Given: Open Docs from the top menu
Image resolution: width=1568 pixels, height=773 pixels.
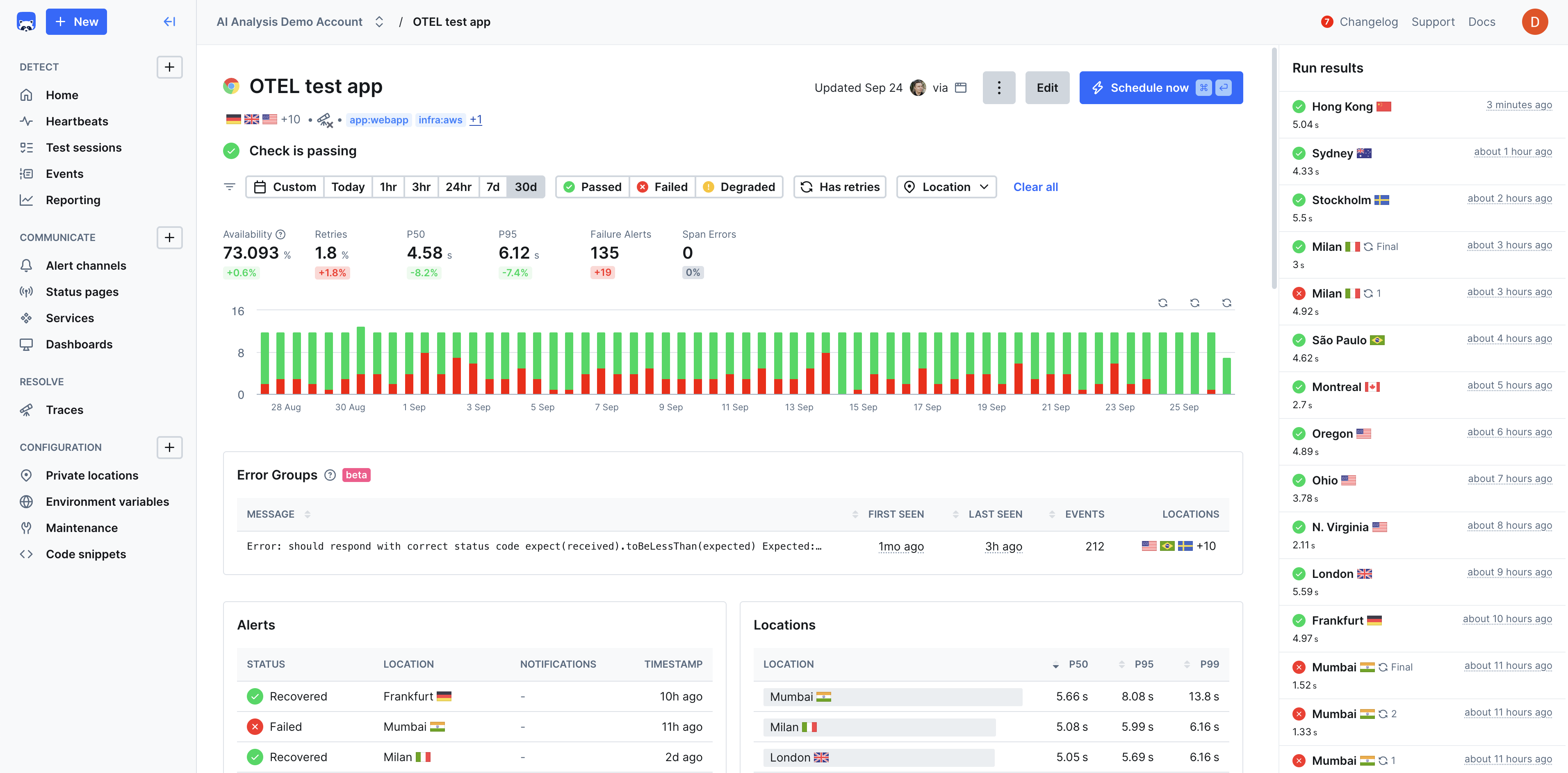Looking at the screenshot, I should coord(1481,21).
